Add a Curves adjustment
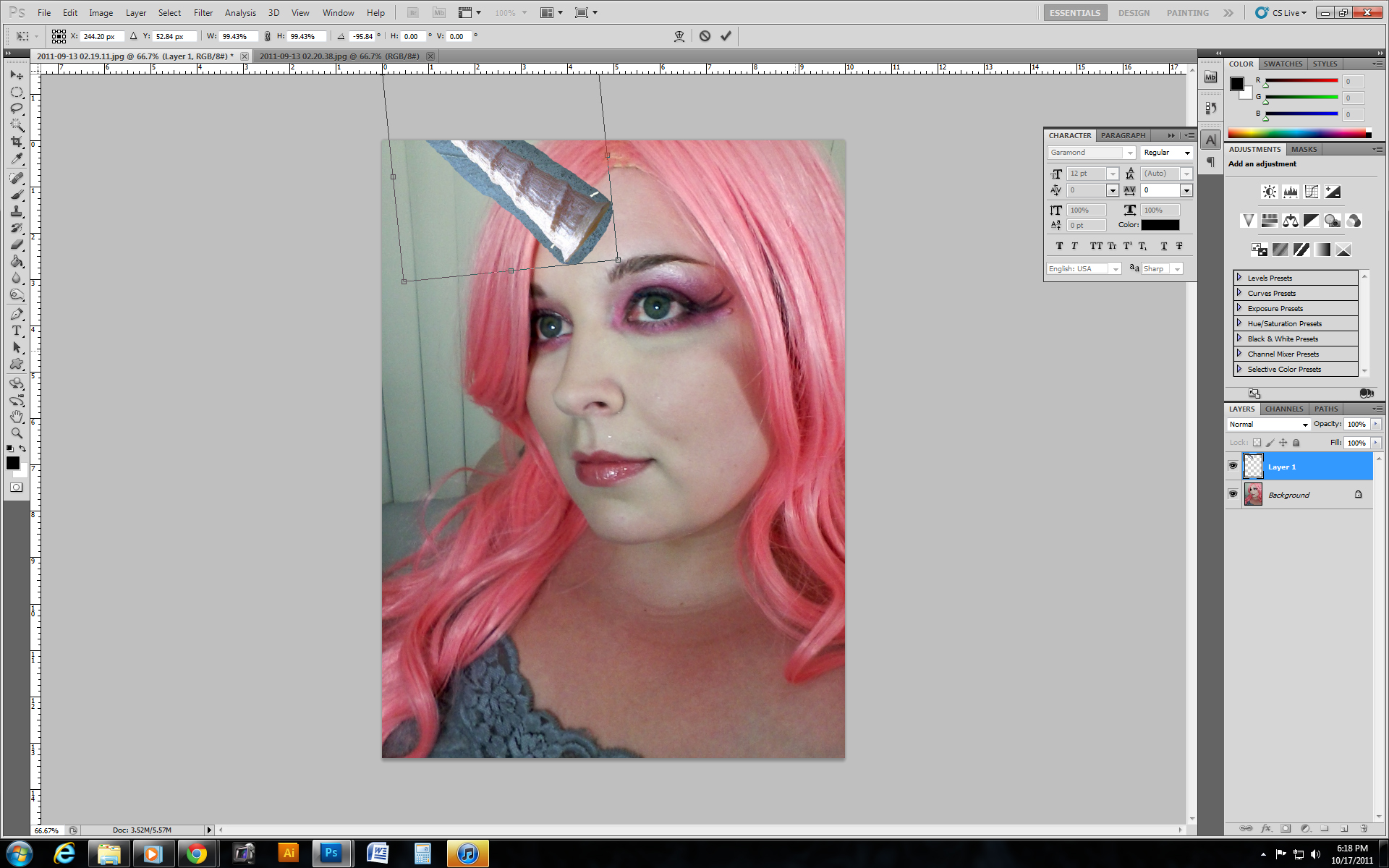Viewport: 1389px width, 868px height. [1312, 192]
